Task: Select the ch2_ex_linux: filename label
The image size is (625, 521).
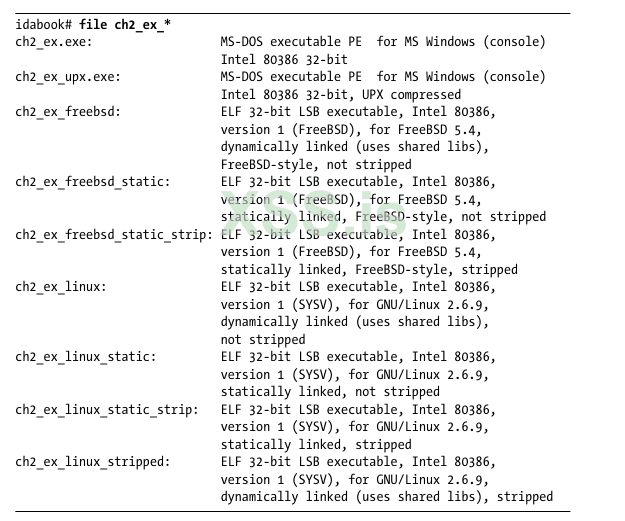Action: (61, 287)
